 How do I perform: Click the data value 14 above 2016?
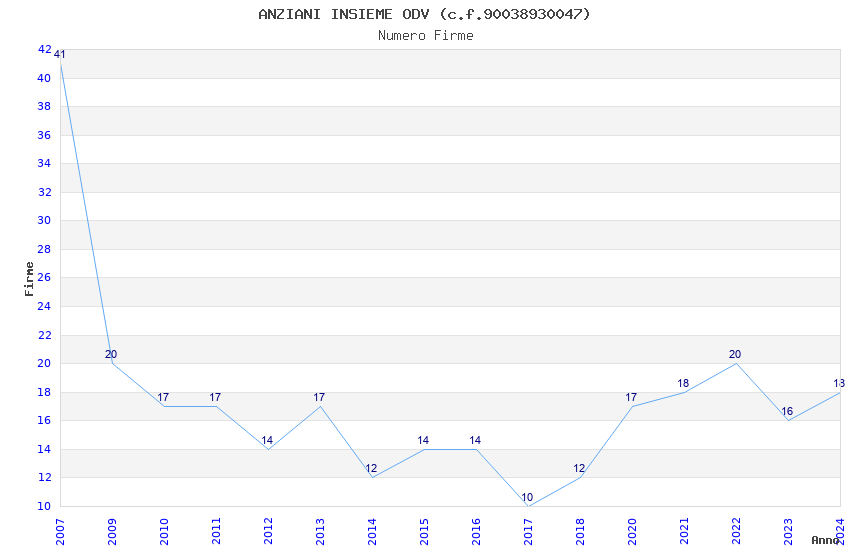tap(475, 440)
